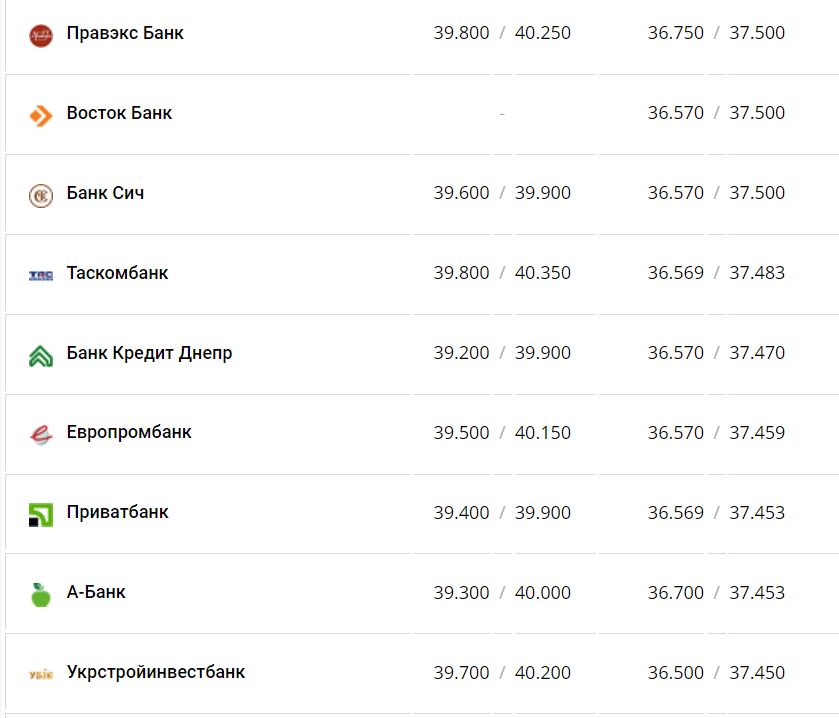Image resolution: width=839 pixels, height=718 pixels.
Task: Click the Правэкс Банк logo icon
Action: pyautogui.click(x=40, y=35)
